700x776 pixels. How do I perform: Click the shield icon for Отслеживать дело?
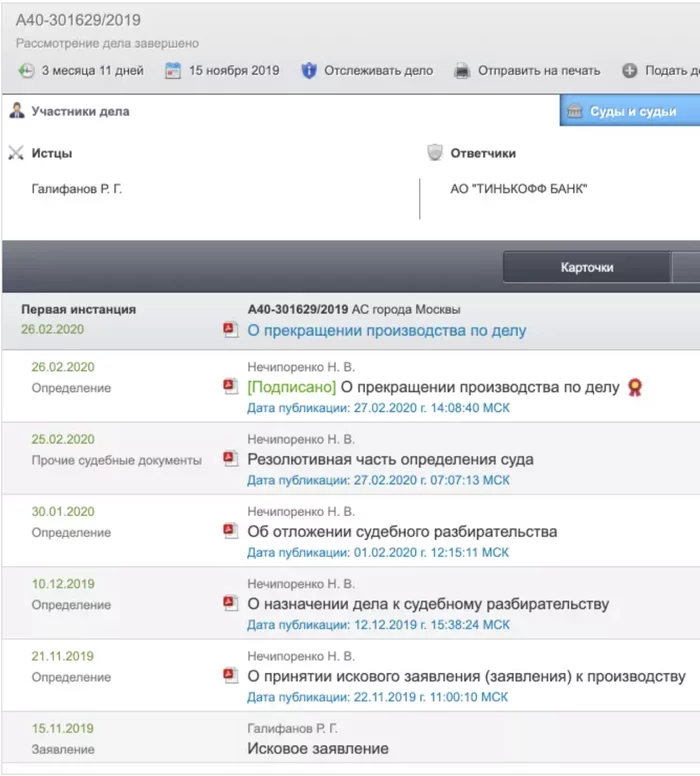(309, 71)
